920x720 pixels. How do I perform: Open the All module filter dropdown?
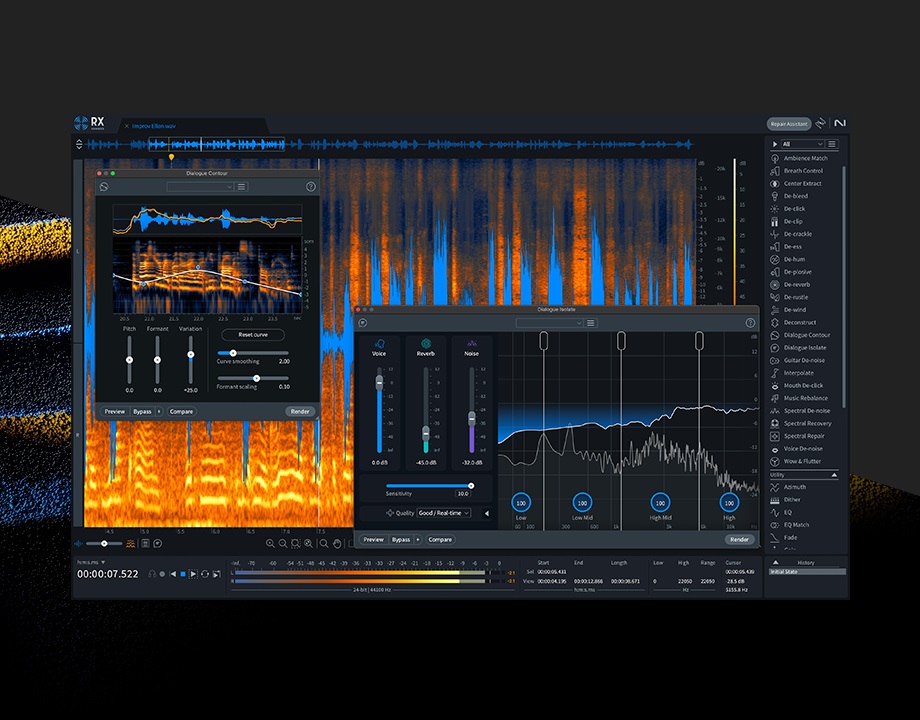pyautogui.click(x=800, y=144)
